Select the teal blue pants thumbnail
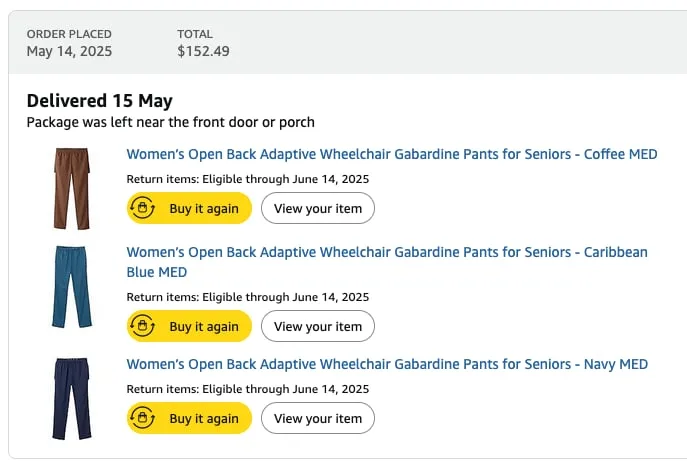The image size is (687, 465). coord(71,287)
